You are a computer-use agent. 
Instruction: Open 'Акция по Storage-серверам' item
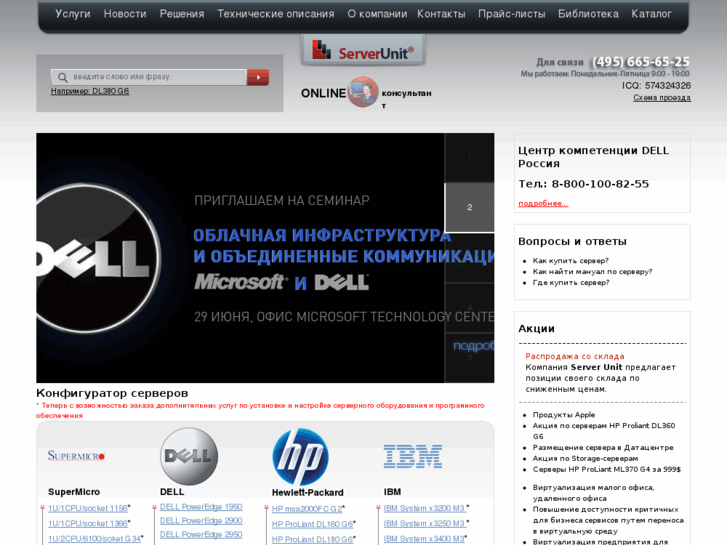[x=585, y=458]
